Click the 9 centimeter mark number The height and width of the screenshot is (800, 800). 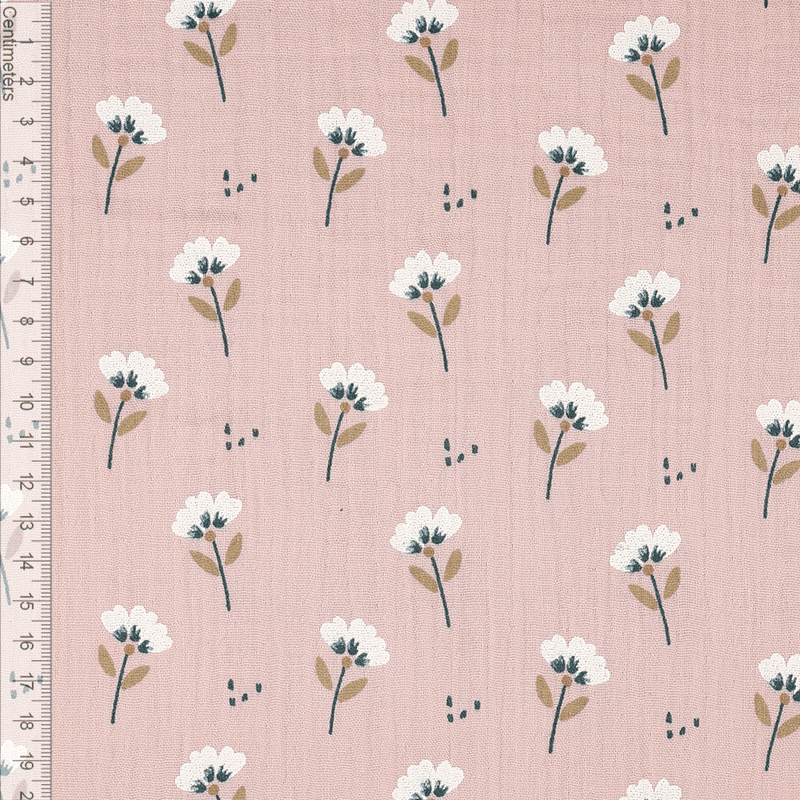[x=26, y=361]
